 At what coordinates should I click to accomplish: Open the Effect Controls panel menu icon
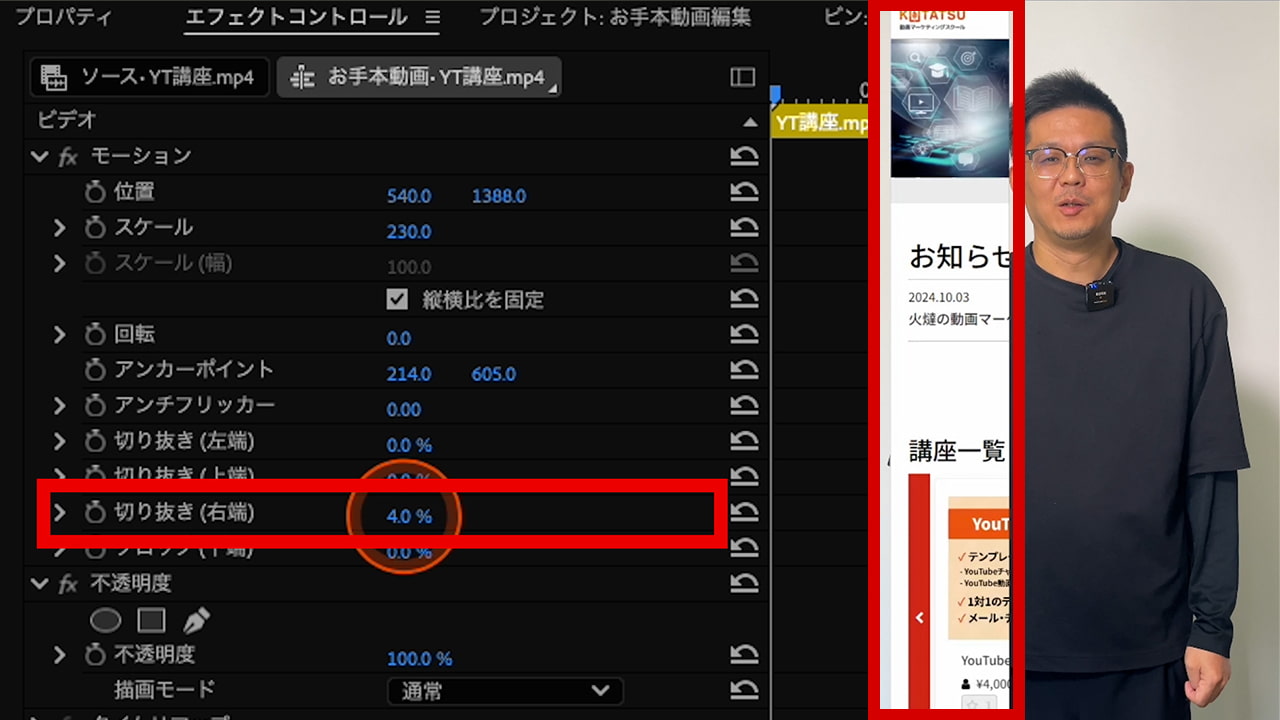point(432,17)
